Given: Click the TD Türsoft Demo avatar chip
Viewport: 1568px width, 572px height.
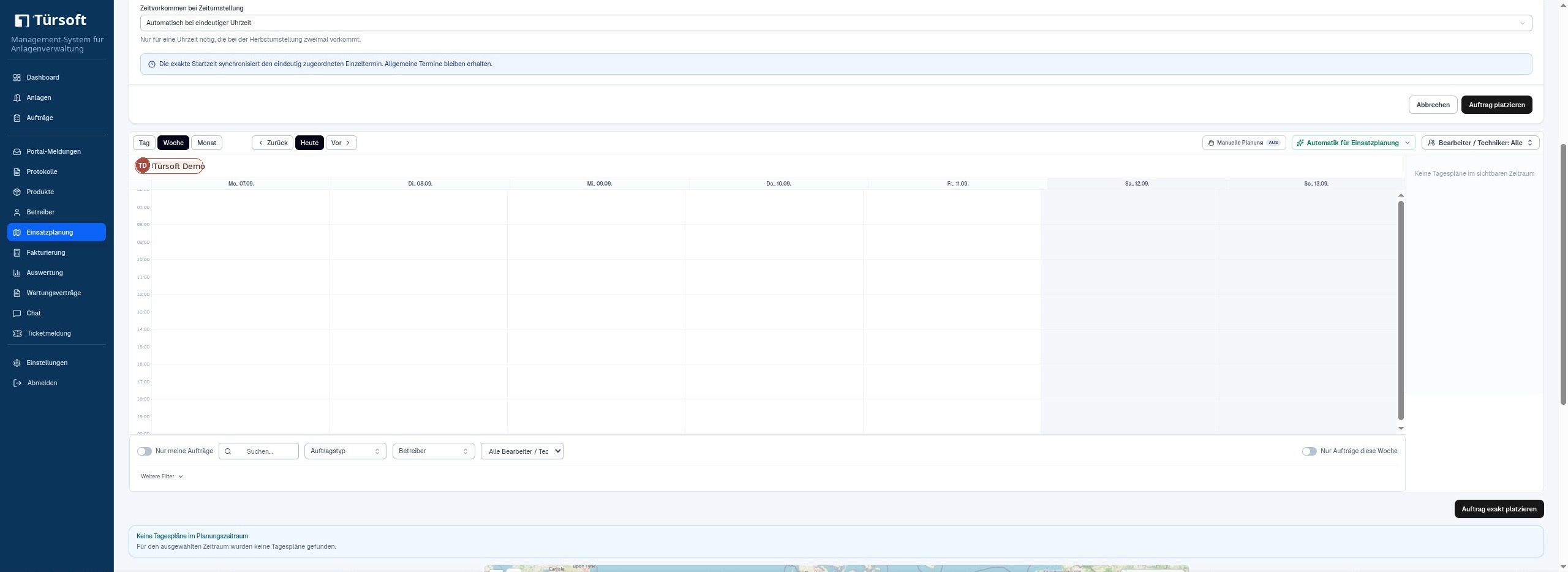Looking at the screenshot, I should coord(170,166).
